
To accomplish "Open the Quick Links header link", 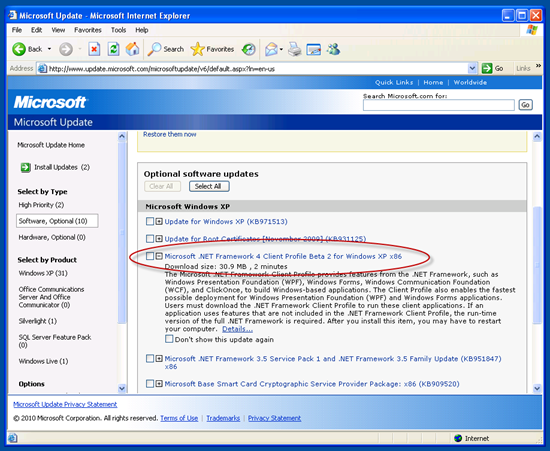I will tap(394, 82).
